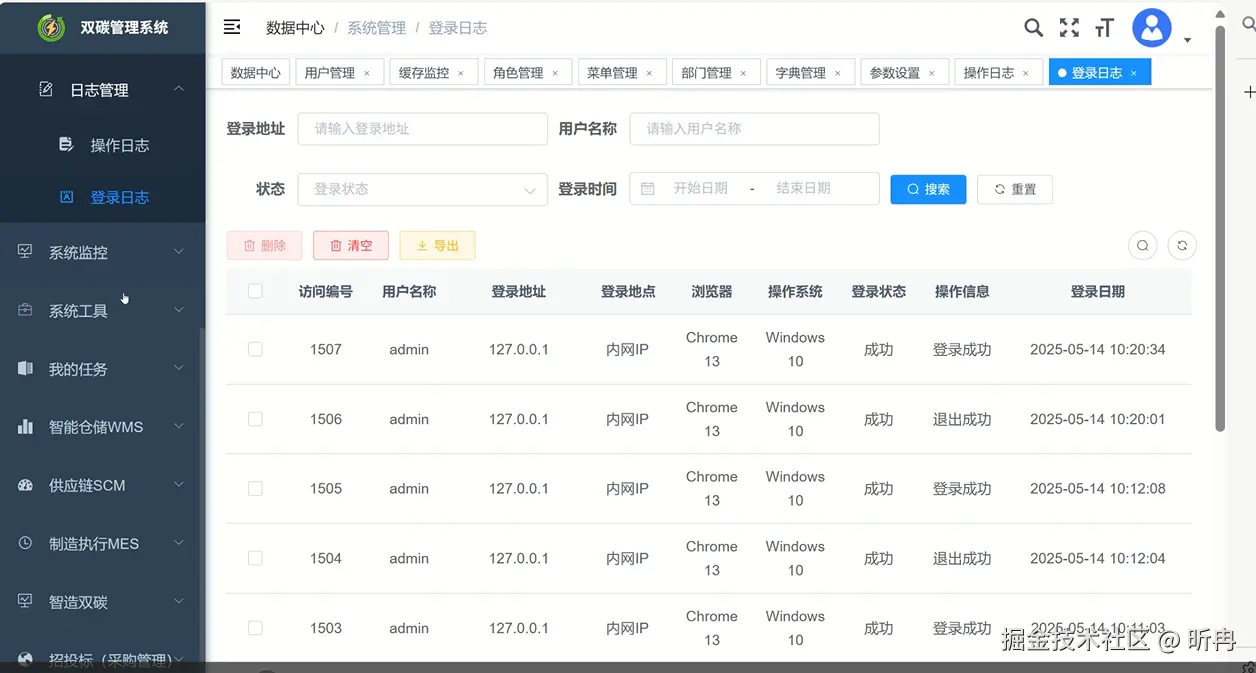Click the 结束日期 end date field
The image size is (1256, 673).
(x=803, y=188)
